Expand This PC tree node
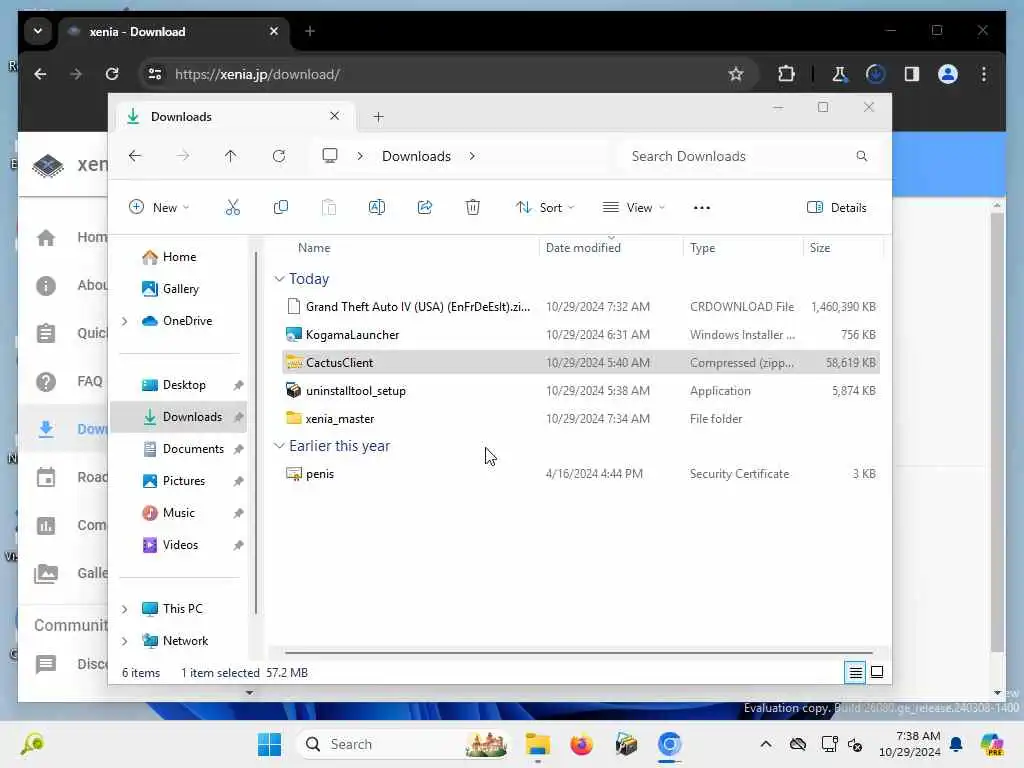The width and height of the screenshot is (1024, 768). click(x=125, y=609)
